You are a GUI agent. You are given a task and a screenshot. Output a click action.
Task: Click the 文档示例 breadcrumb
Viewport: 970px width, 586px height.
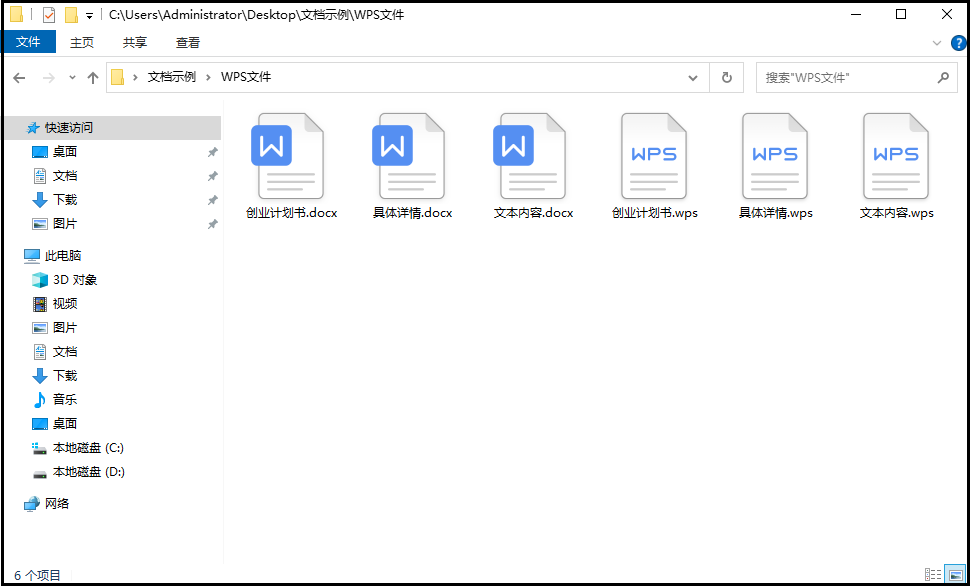171,77
